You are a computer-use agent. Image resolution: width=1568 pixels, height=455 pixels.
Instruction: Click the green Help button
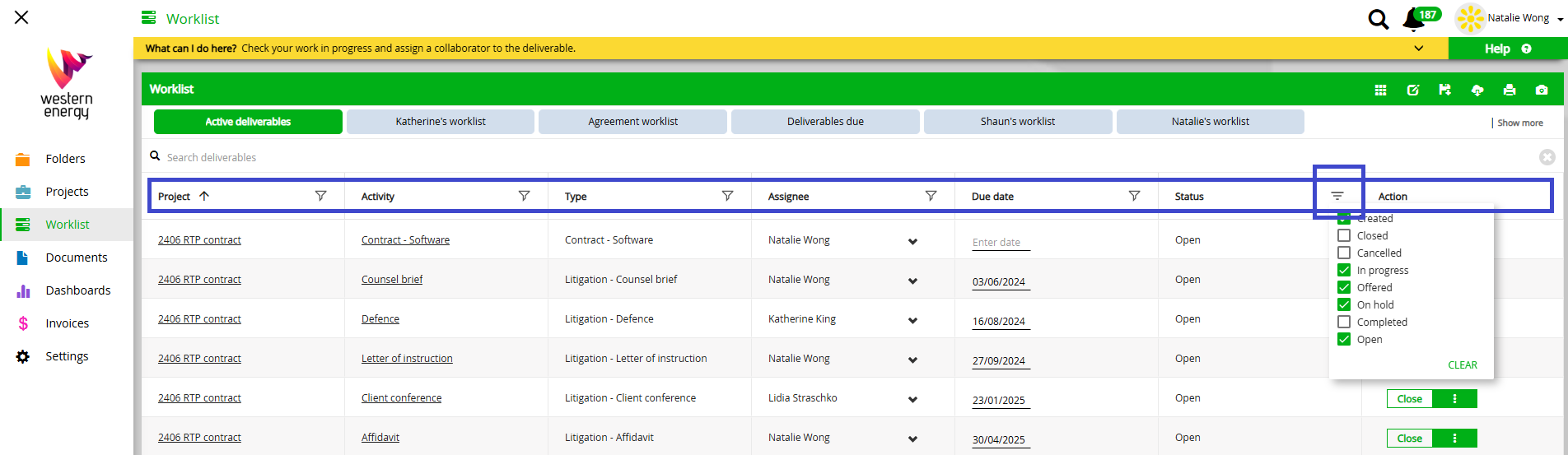coord(1508,49)
